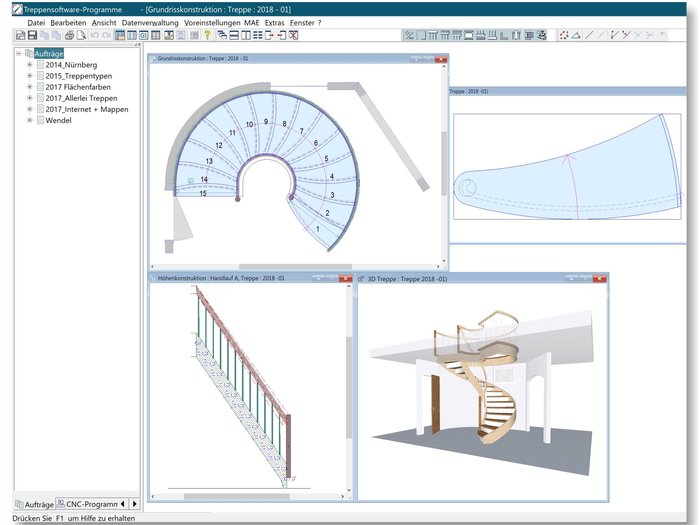Open the Extras menu

pos(275,23)
